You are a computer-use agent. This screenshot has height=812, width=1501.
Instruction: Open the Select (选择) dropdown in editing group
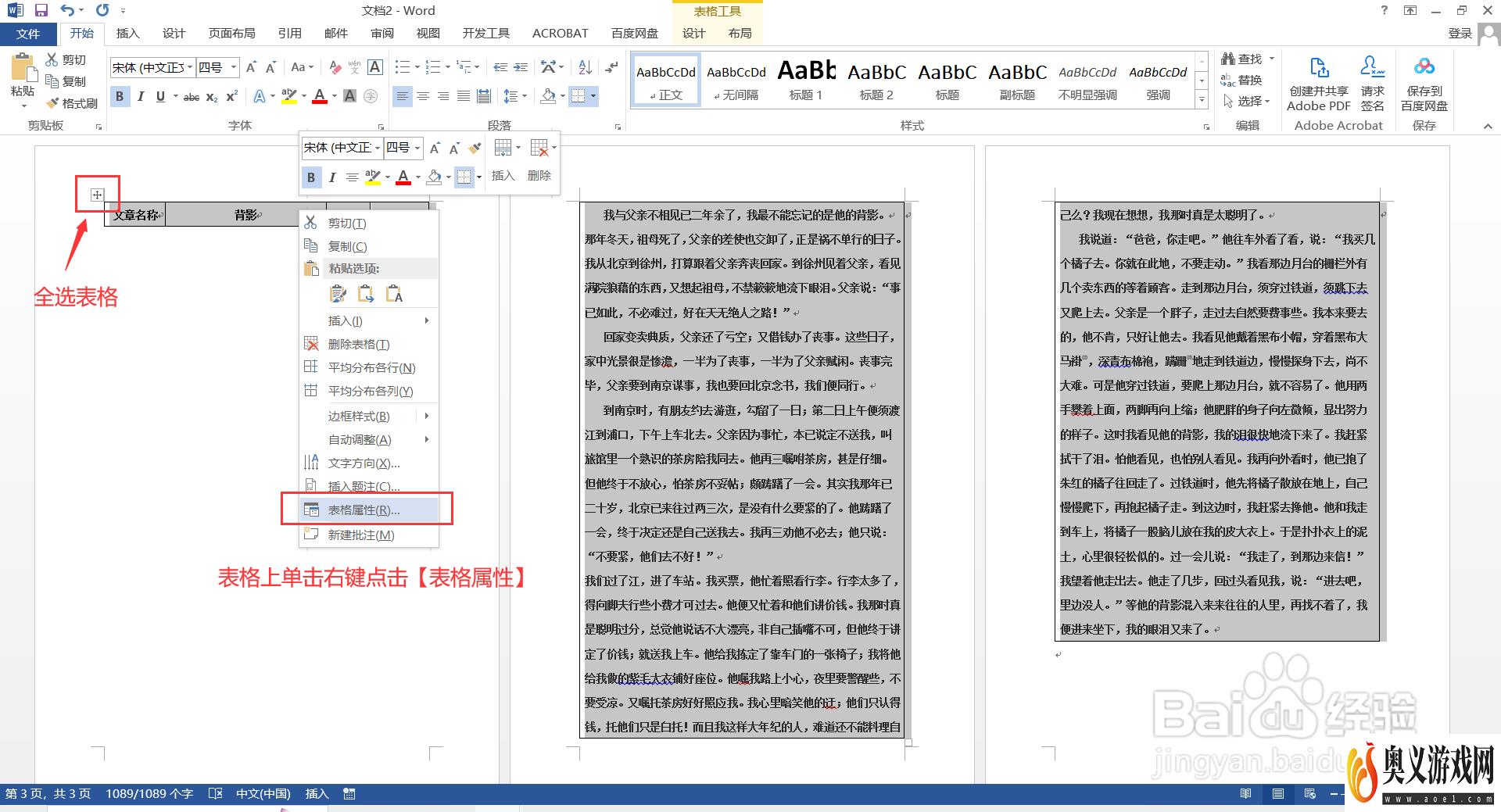click(x=1246, y=102)
